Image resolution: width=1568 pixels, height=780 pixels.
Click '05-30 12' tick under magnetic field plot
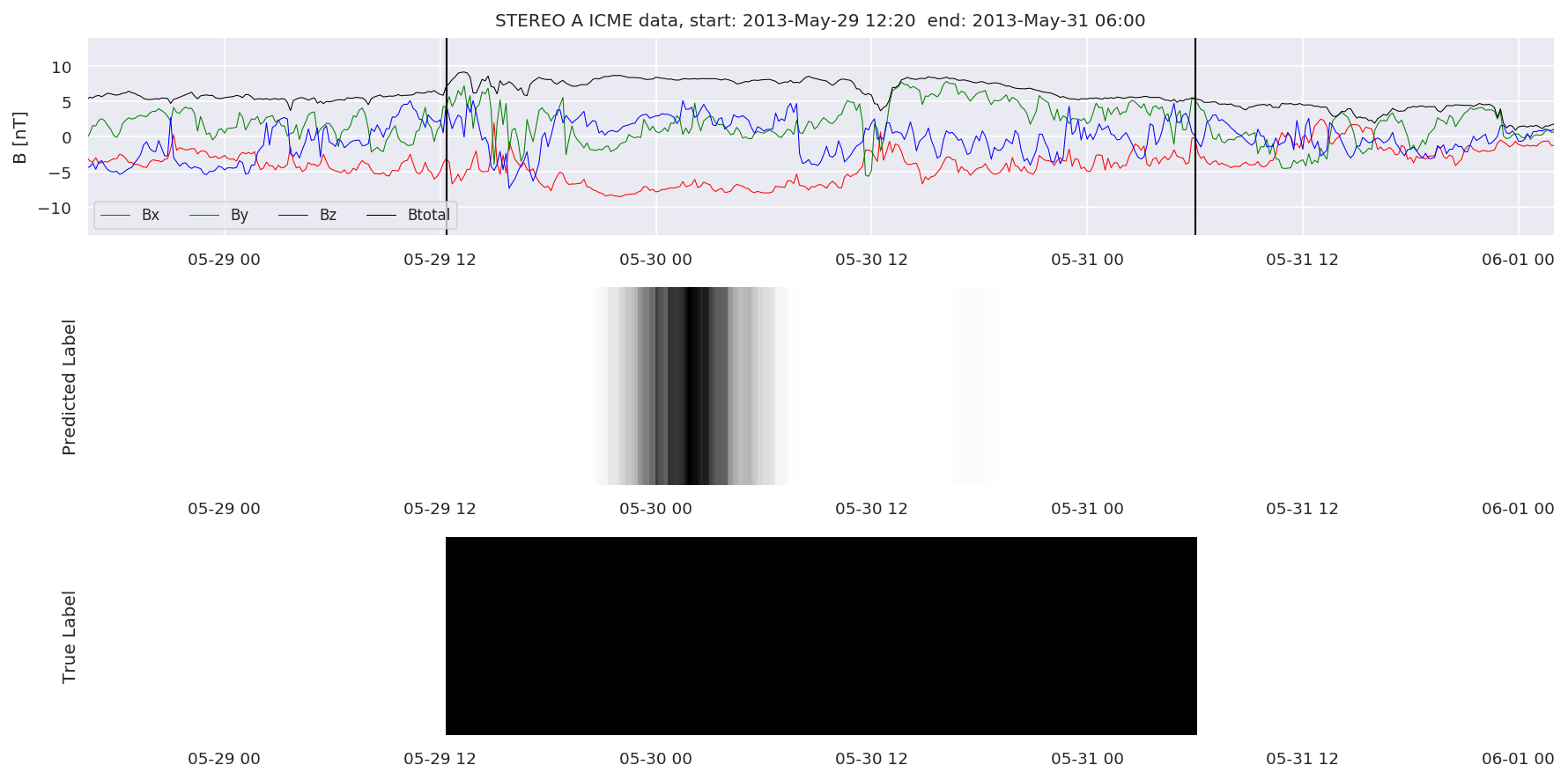coord(872,260)
